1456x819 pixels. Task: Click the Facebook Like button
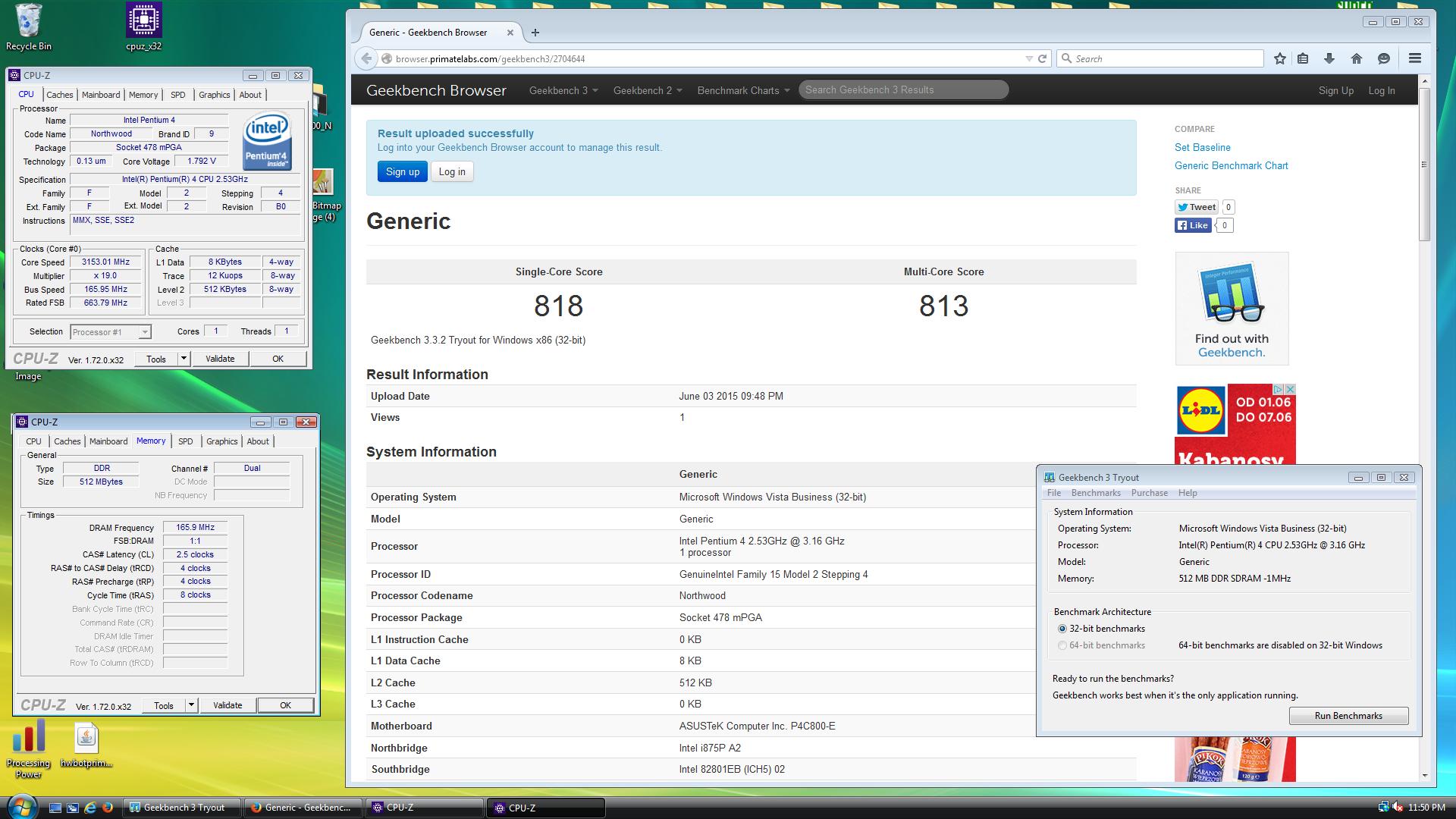click(1193, 225)
